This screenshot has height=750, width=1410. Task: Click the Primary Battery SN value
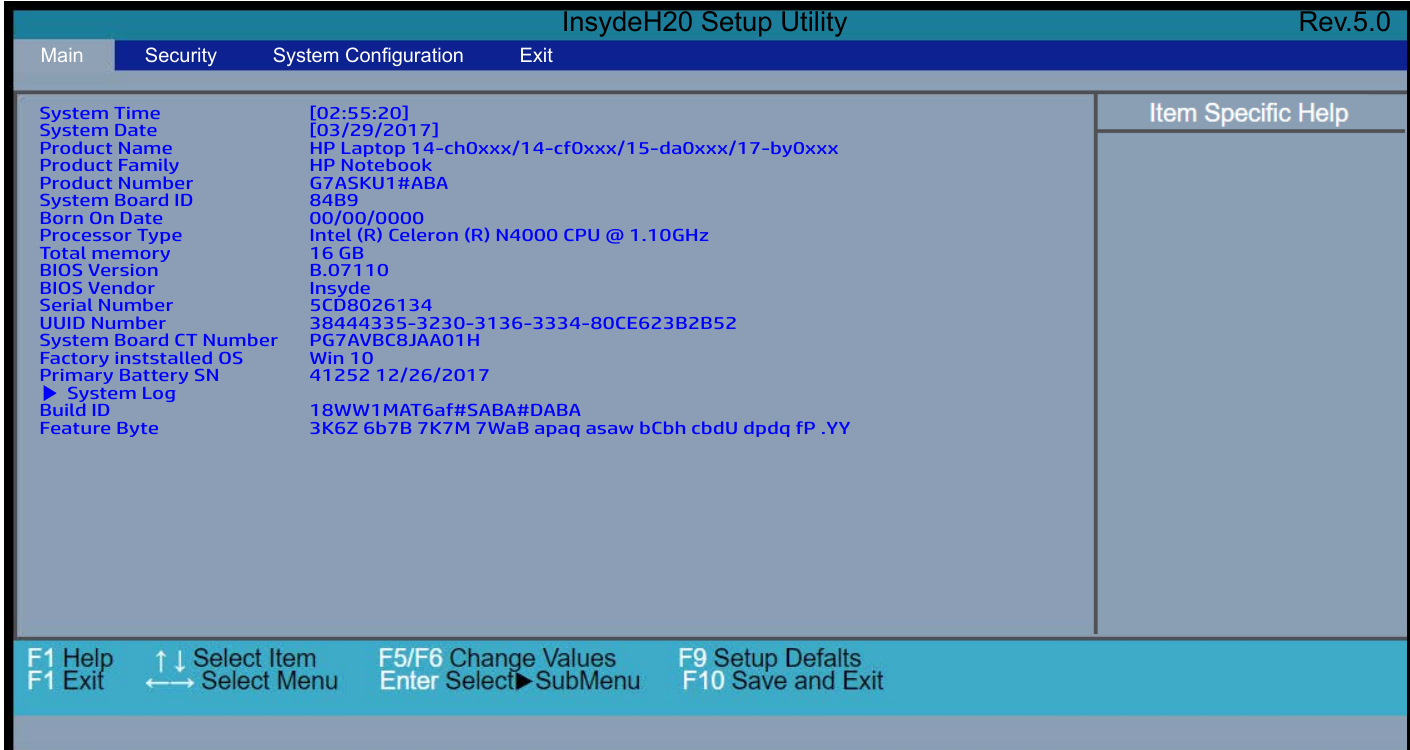pyautogui.click(x=400, y=375)
